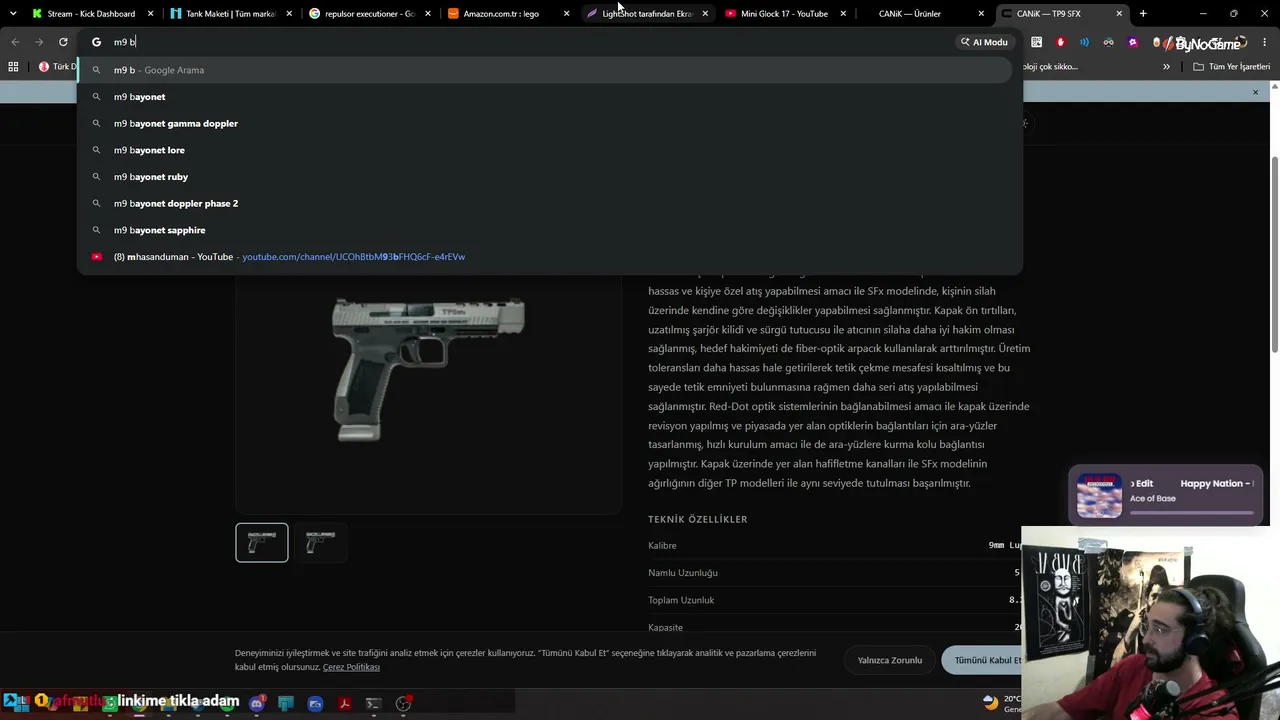This screenshot has height=720, width=1280.
Task: Open the tab search chevron
Action: coord(13,14)
